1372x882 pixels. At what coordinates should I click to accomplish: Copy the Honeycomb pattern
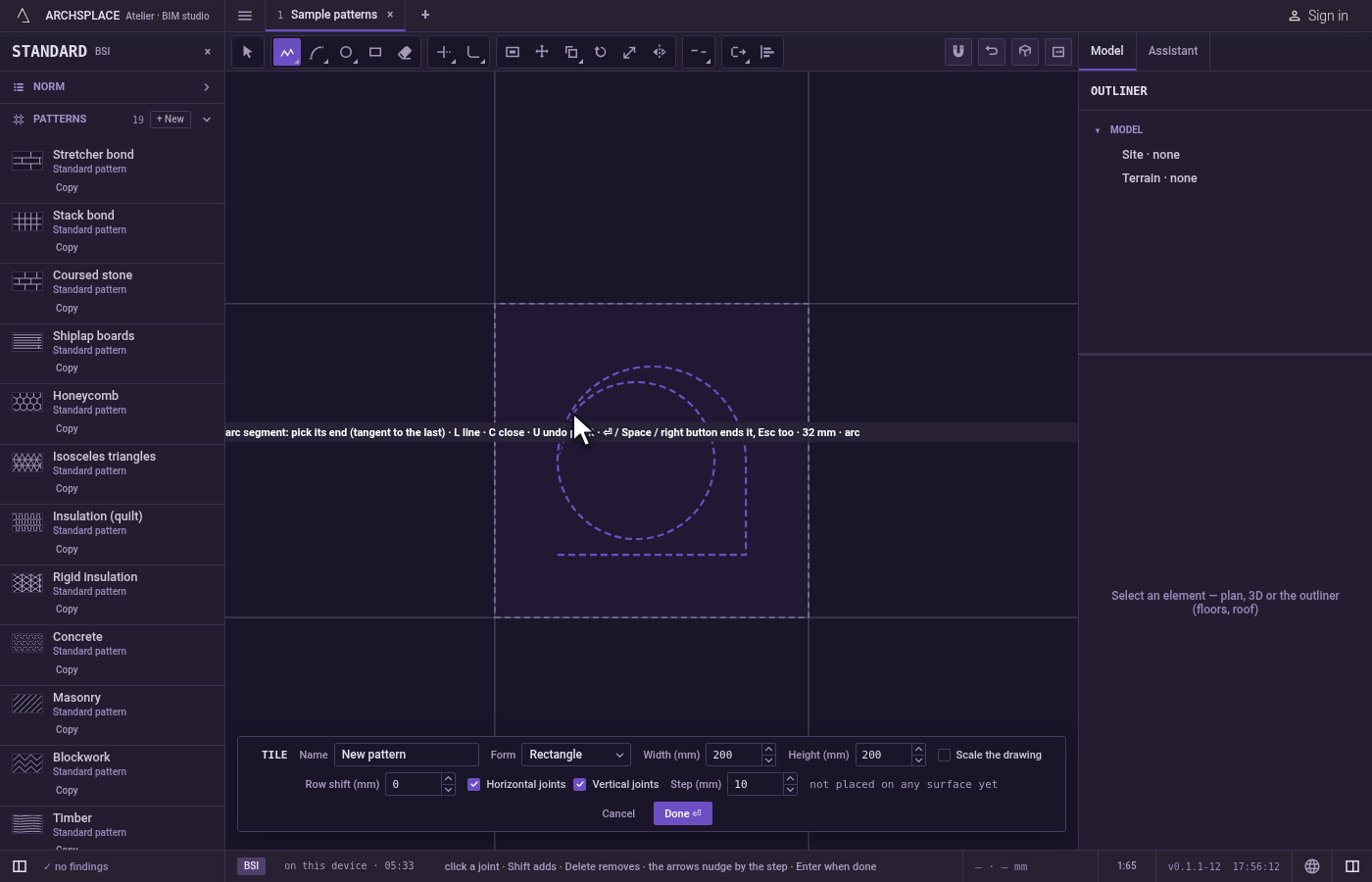click(67, 428)
